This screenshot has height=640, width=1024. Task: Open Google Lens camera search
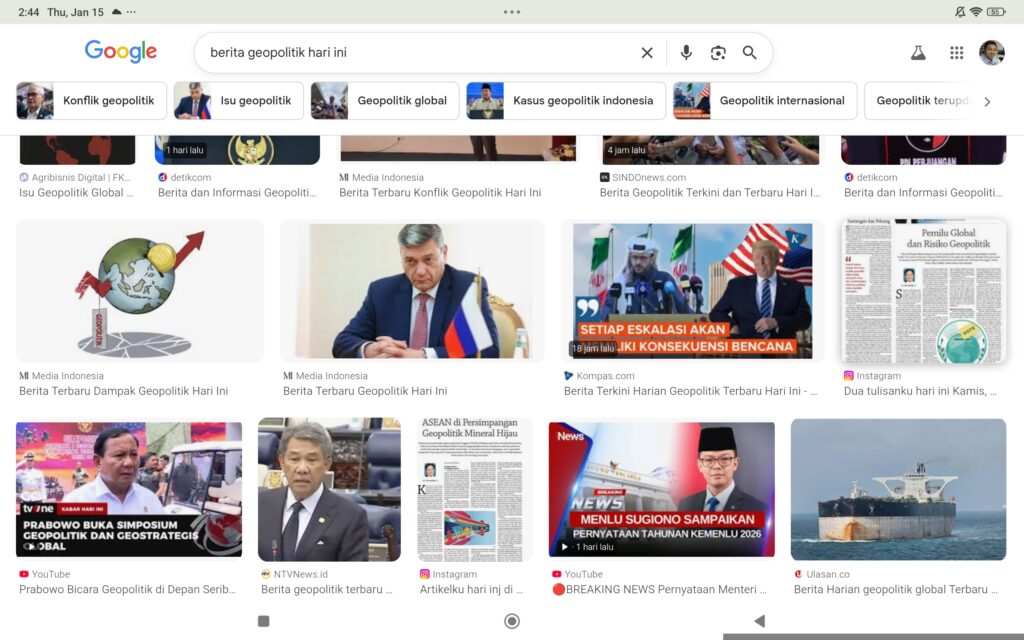click(x=718, y=53)
